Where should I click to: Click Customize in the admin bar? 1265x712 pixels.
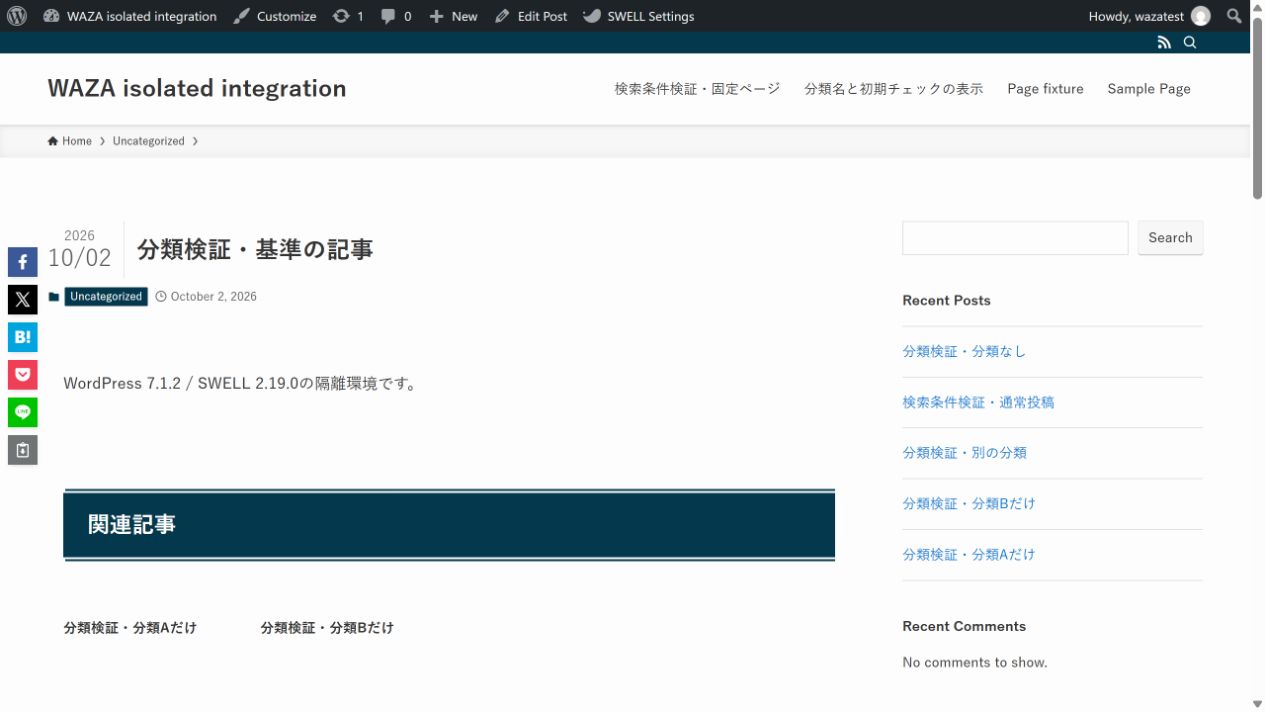pyautogui.click(x=275, y=16)
